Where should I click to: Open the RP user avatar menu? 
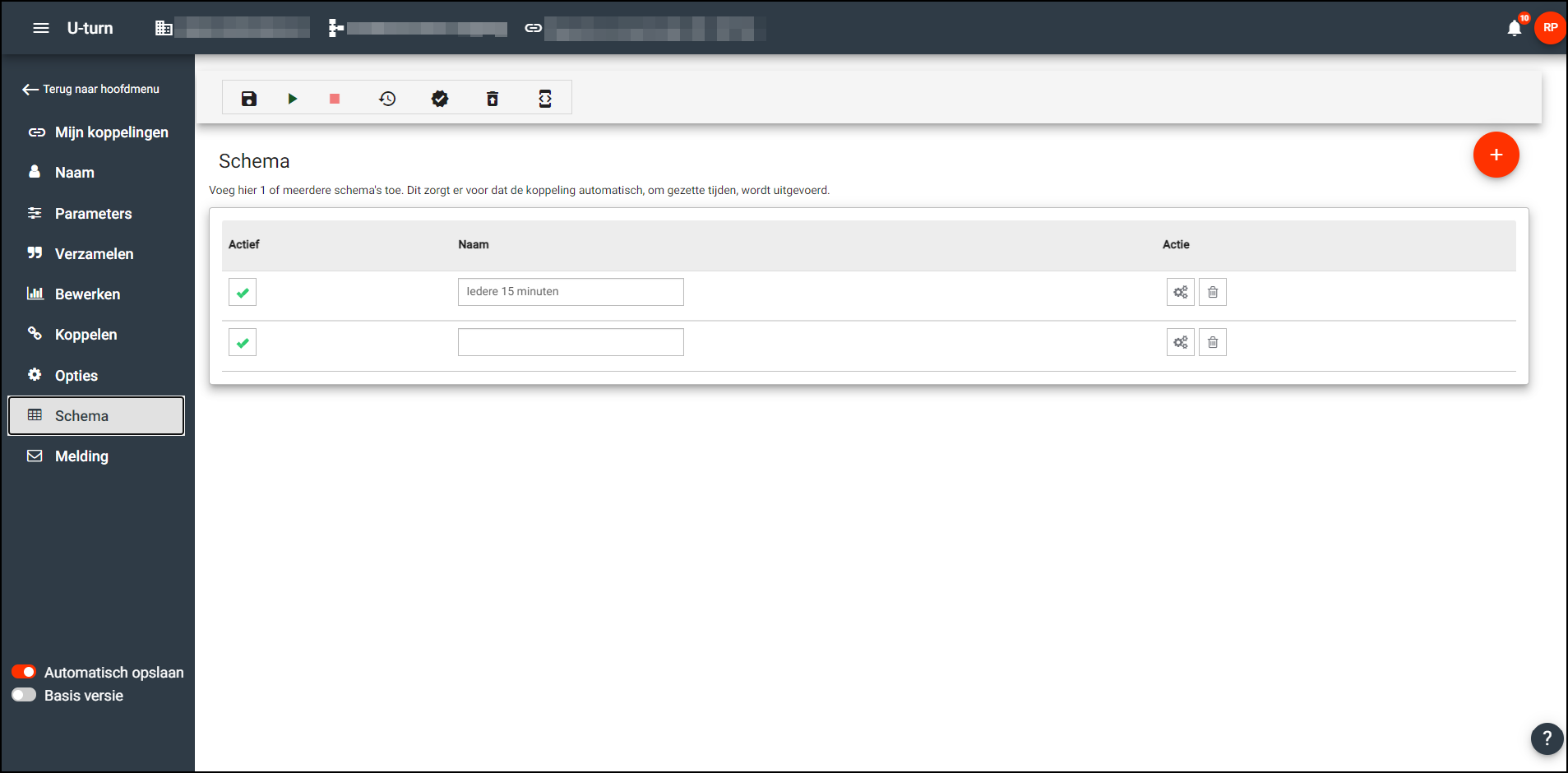click(1550, 28)
